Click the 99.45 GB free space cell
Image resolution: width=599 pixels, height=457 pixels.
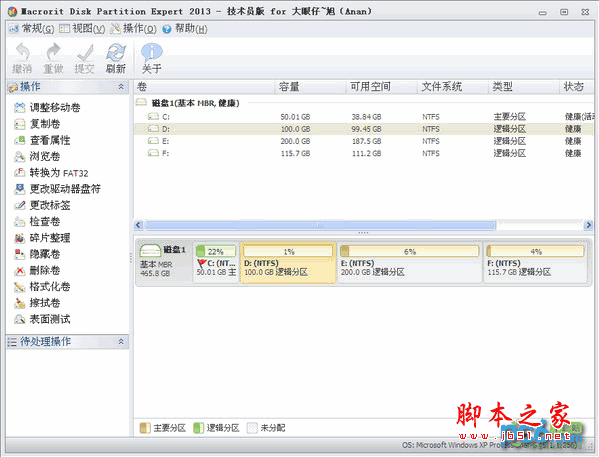pos(366,129)
